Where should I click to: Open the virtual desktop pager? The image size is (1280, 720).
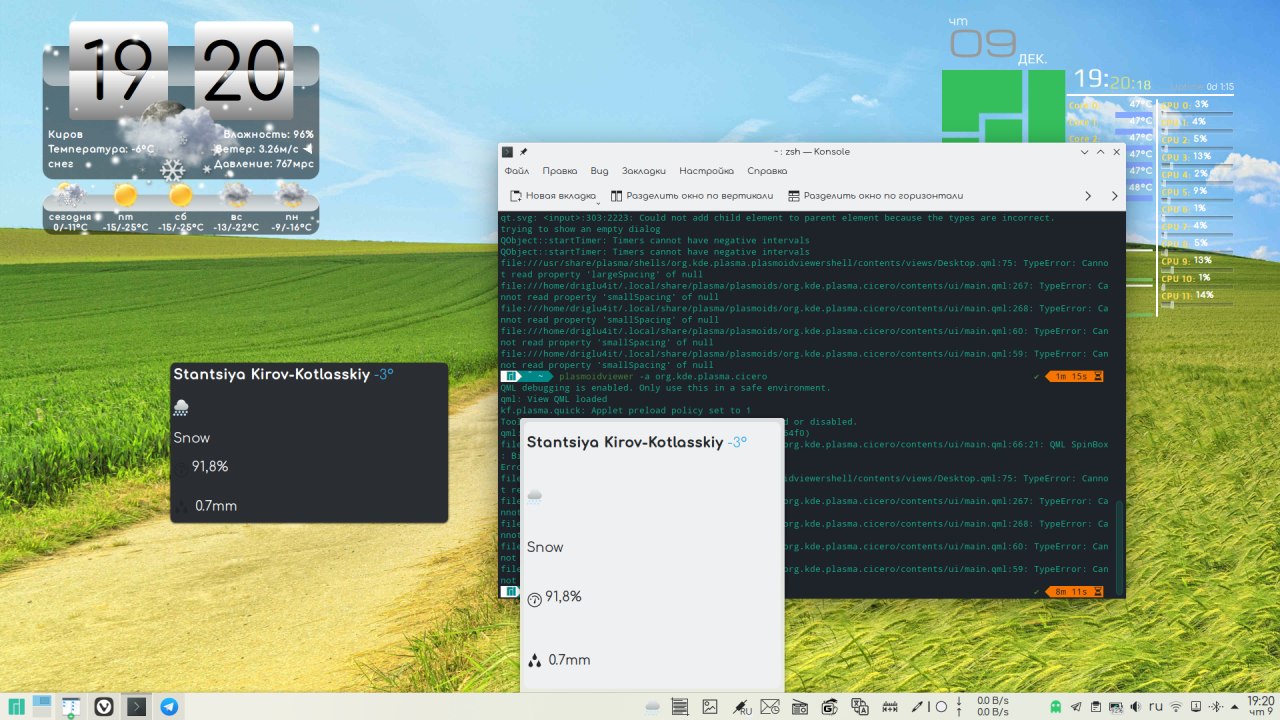[42, 706]
